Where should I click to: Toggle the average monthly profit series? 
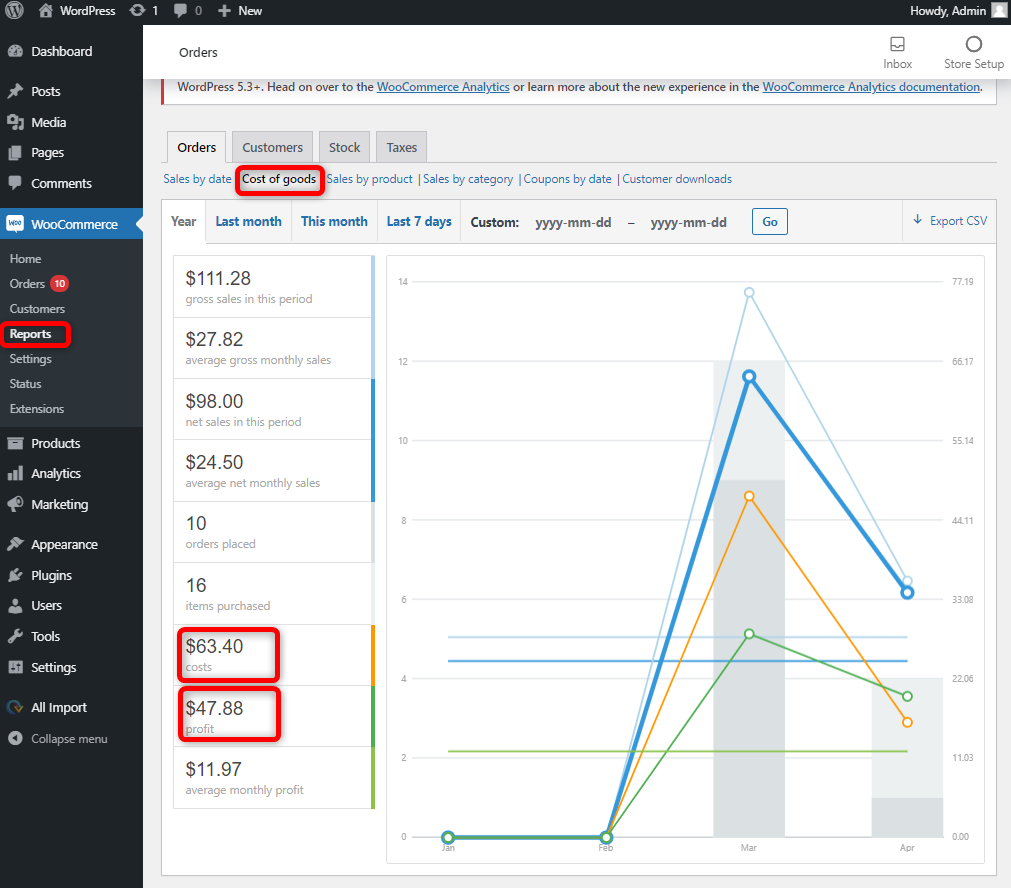[x=273, y=778]
